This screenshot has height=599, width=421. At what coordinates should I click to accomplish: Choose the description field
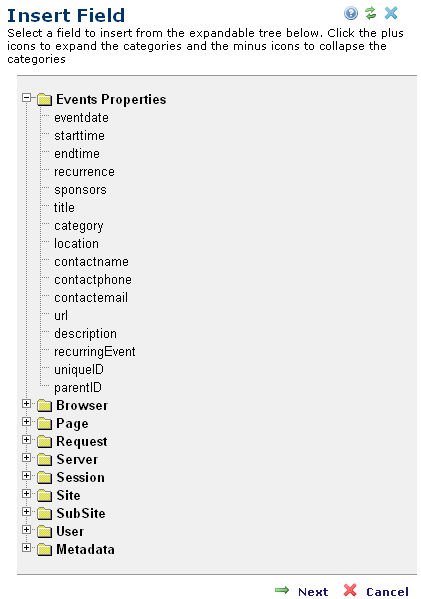tap(85, 334)
